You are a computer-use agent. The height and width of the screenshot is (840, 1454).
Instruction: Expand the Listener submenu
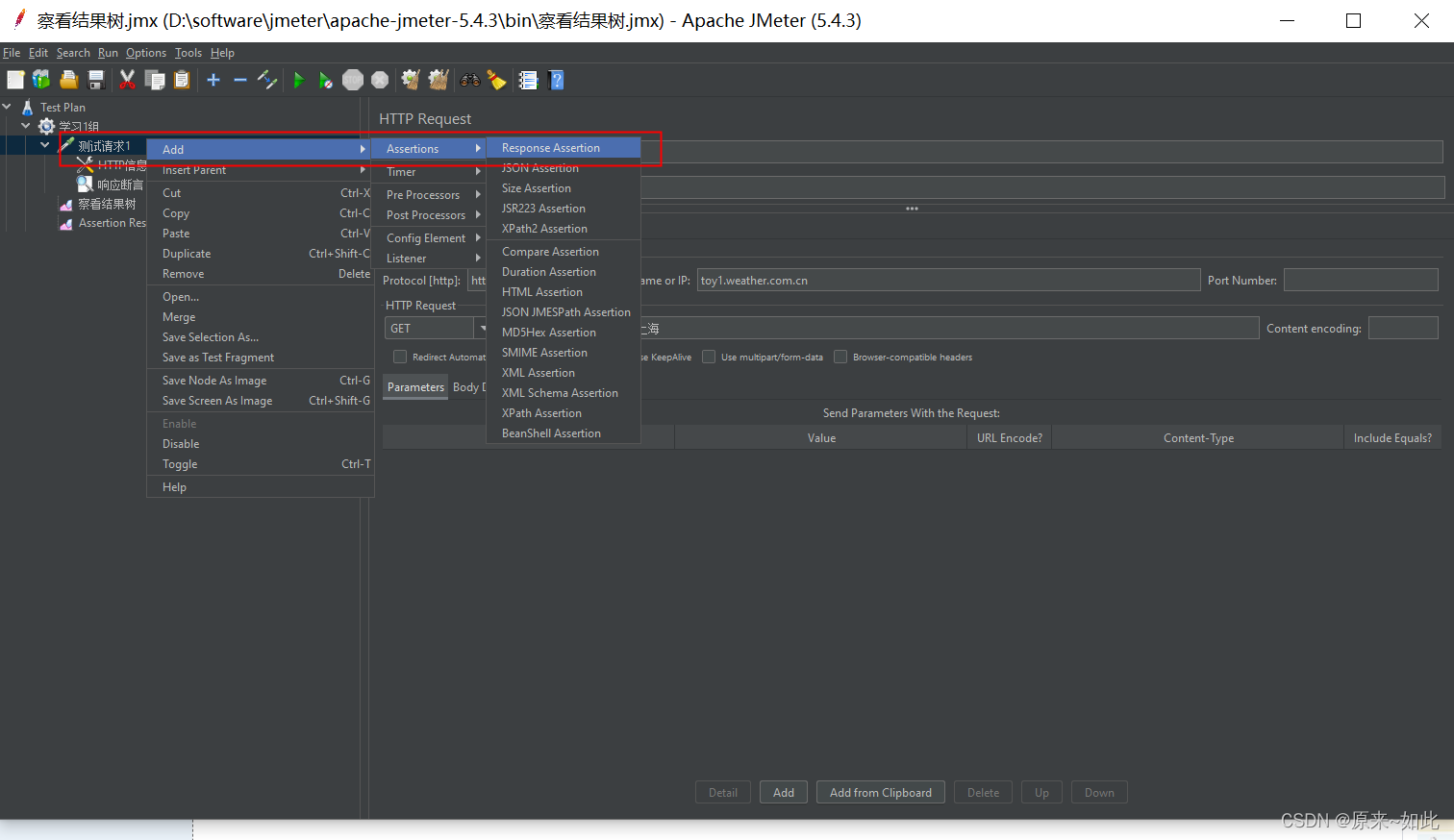tap(428, 259)
